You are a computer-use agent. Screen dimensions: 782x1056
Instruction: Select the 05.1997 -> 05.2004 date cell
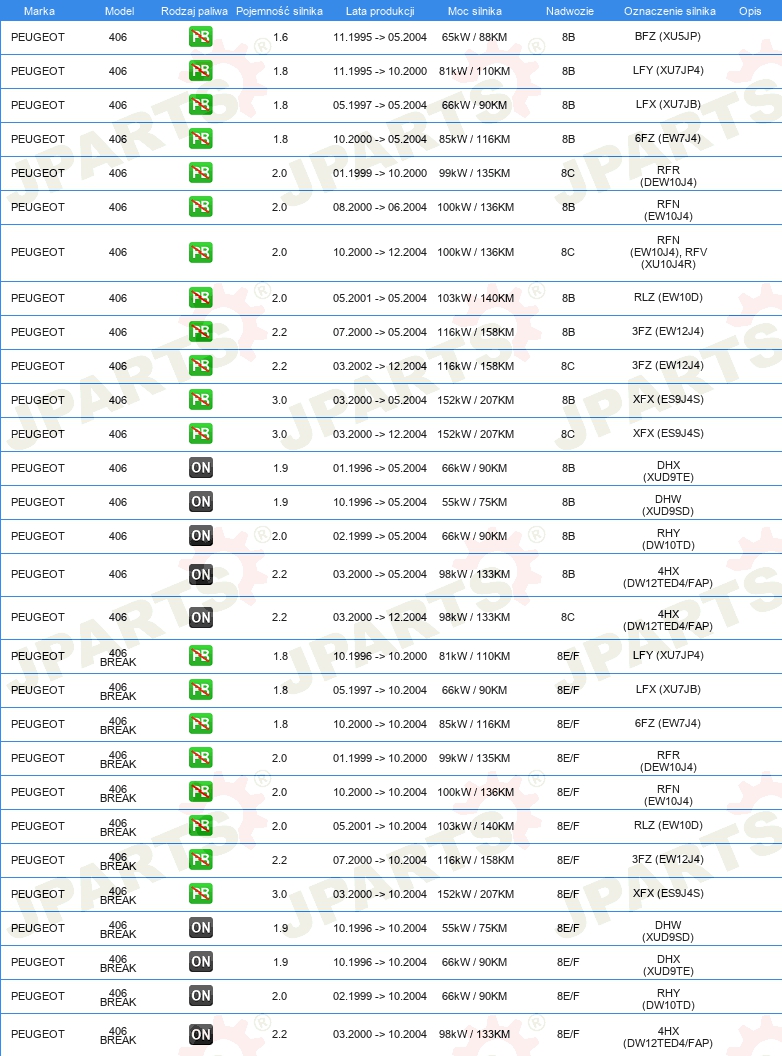pyautogui.click(x=380, y=105)
